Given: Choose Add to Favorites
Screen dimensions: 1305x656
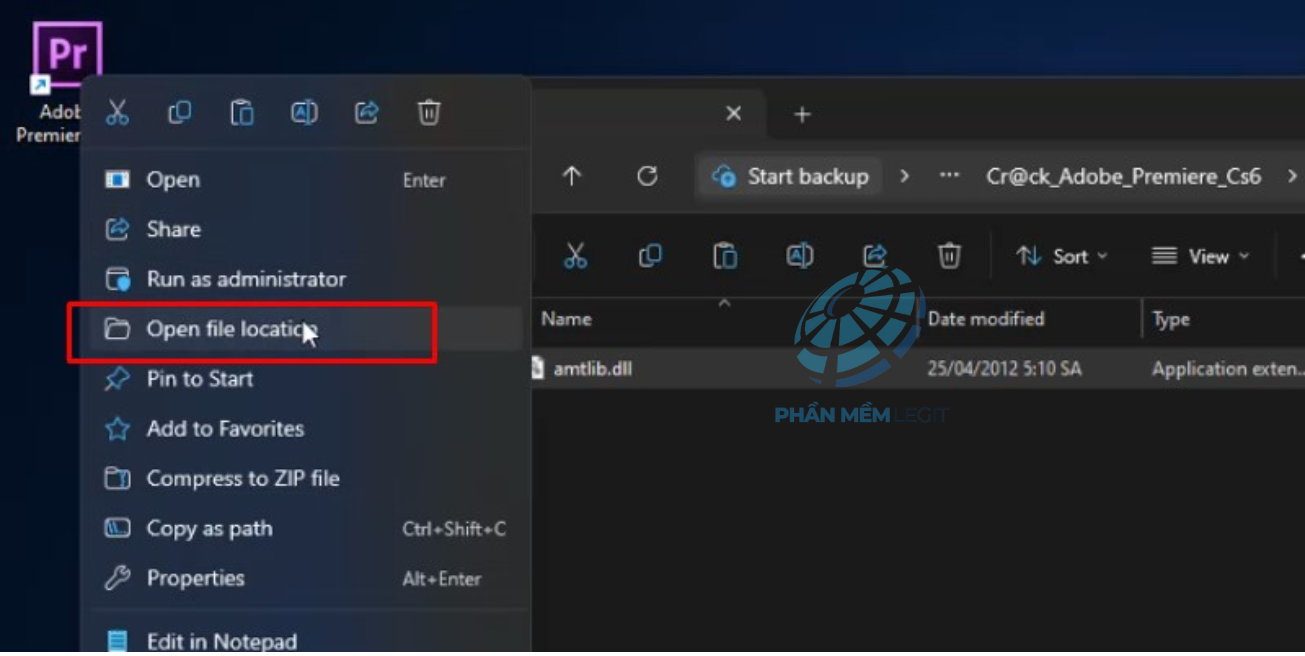Looking at the screenshot, I should tap(306, 429).
